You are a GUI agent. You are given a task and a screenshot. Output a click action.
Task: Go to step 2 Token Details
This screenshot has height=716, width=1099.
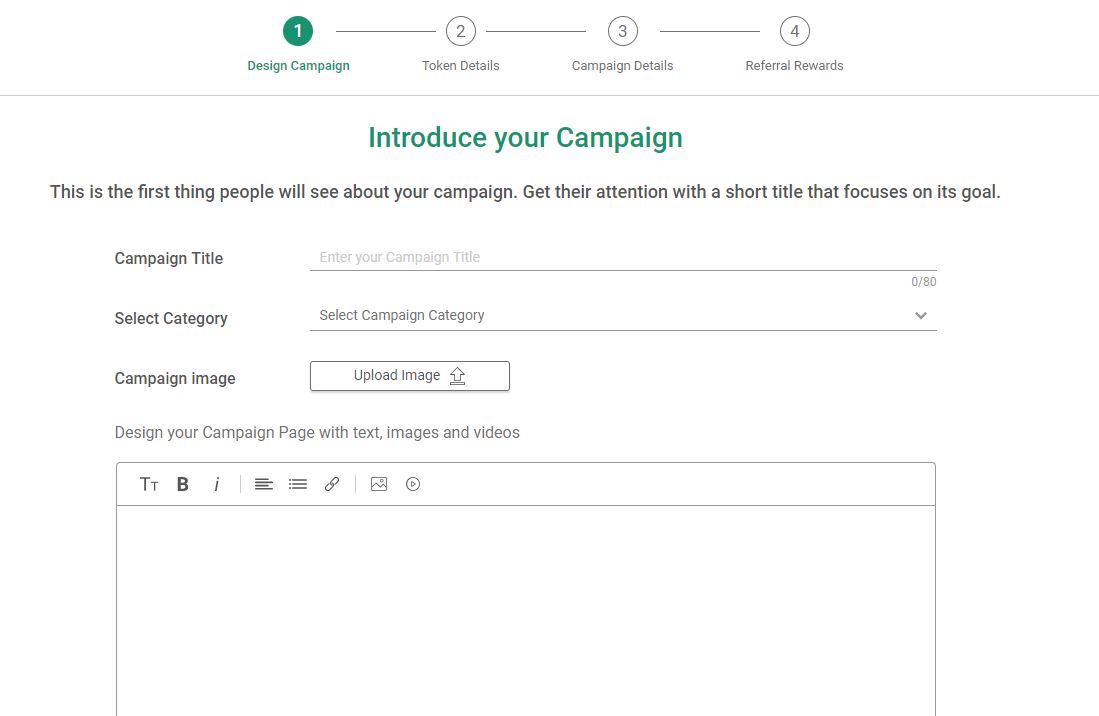[x=460, y=31]
